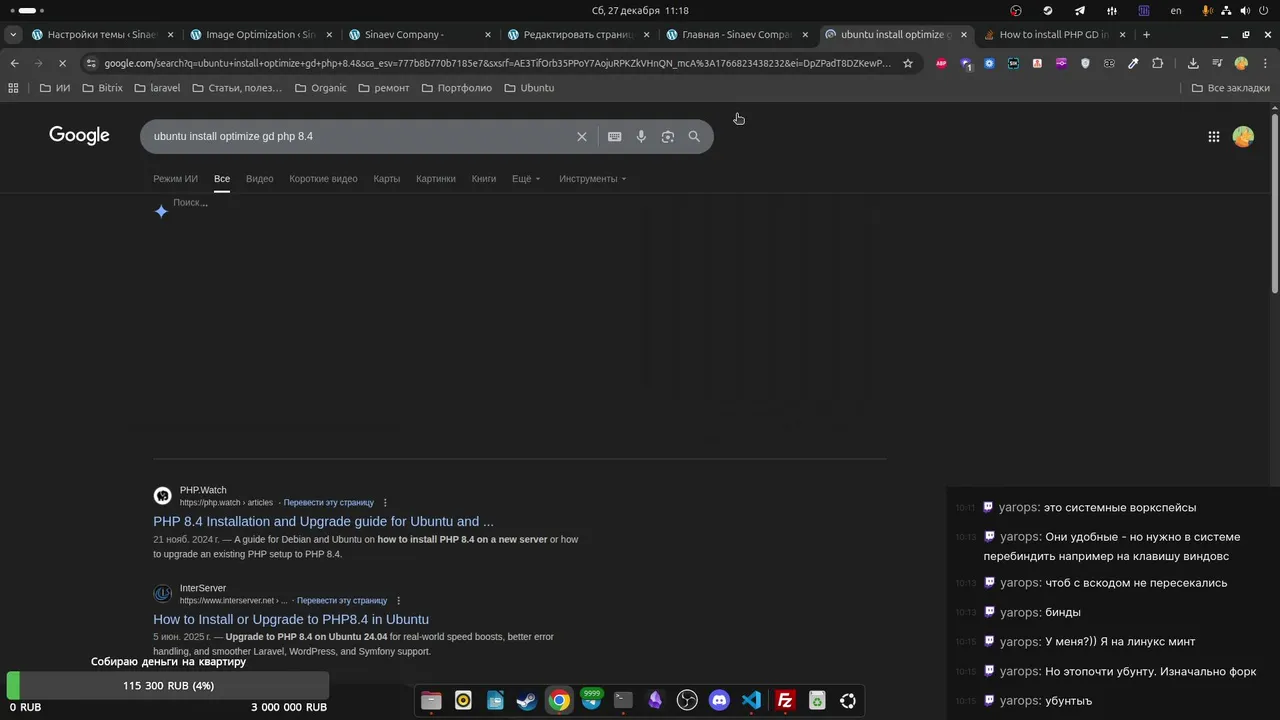Click the Google logo
The height and width of the screenshot is (720, 1280).
pyautogui.click(x=79, y=136)
